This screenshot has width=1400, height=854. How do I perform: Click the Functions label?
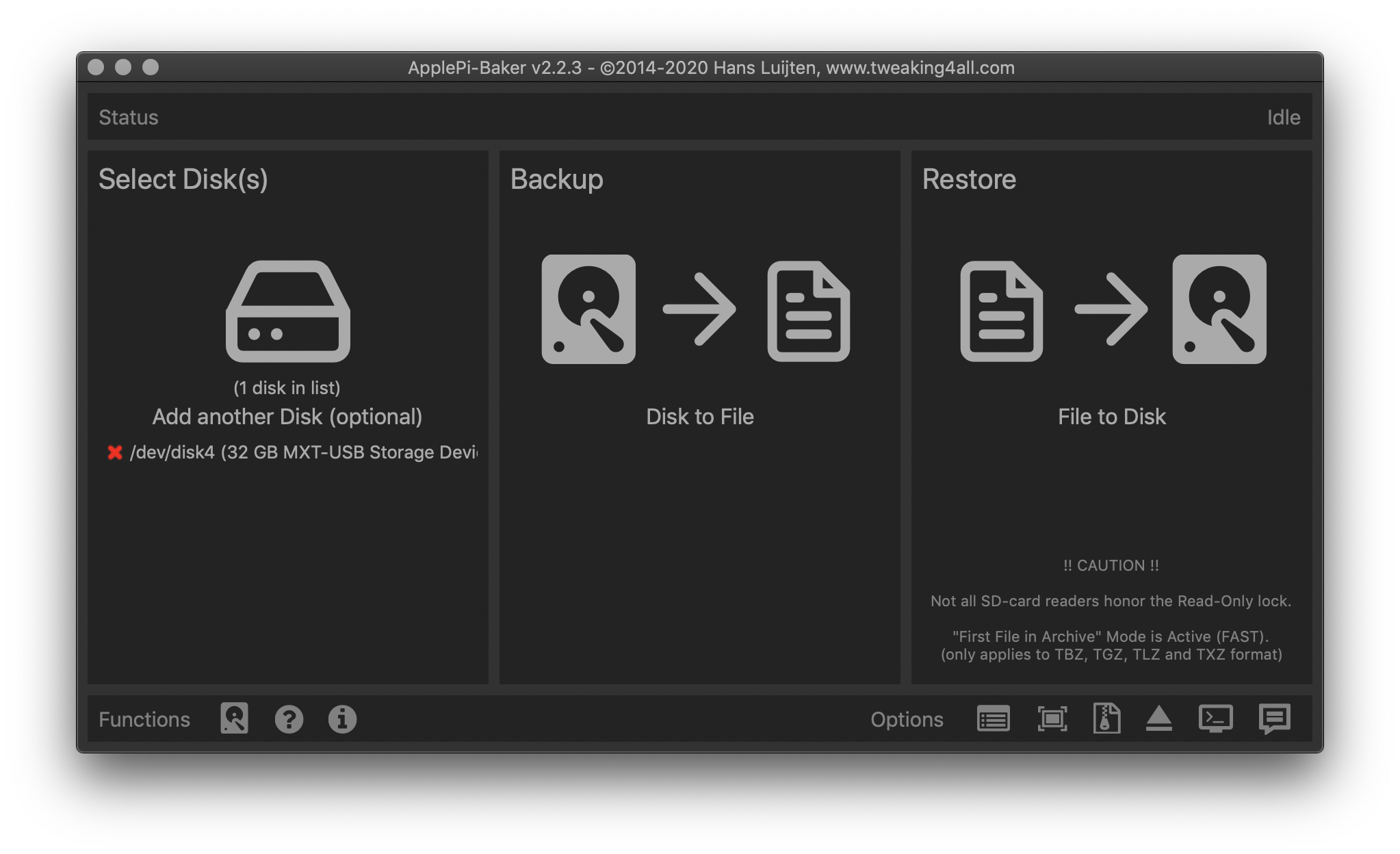[144, 719]
